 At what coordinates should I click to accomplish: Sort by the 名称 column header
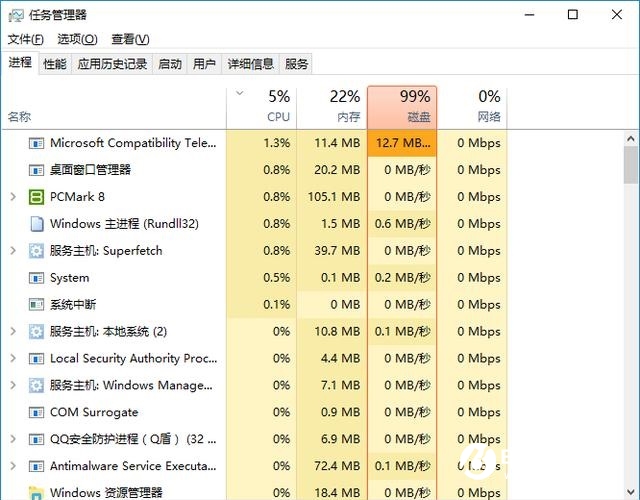tap(114, 108)
